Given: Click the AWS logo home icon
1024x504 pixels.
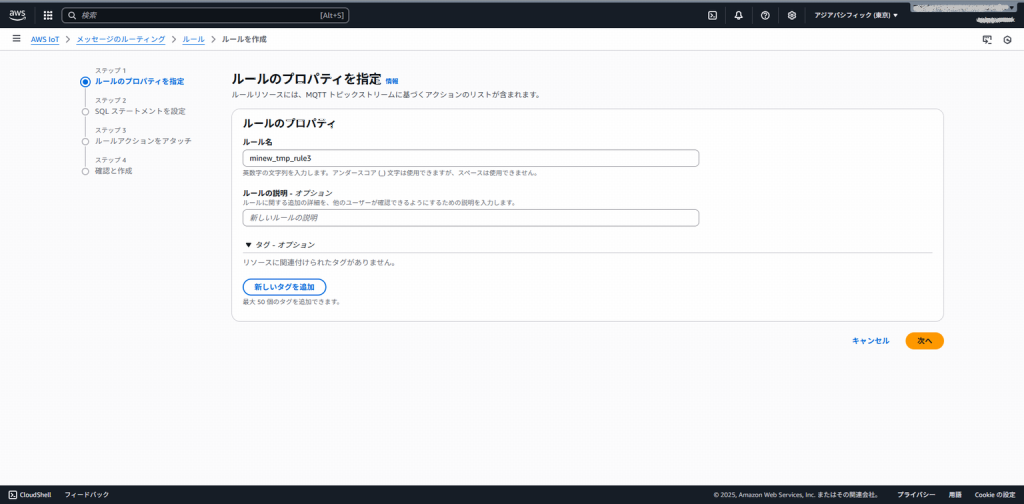Looking at the screenshot, I should 18,15.
